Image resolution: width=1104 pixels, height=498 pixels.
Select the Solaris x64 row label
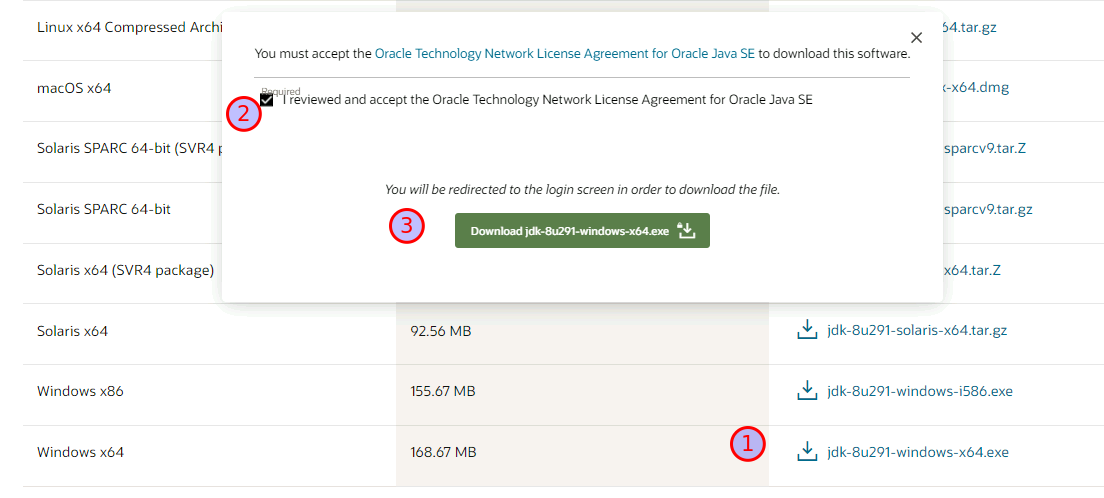click(73, 330)
